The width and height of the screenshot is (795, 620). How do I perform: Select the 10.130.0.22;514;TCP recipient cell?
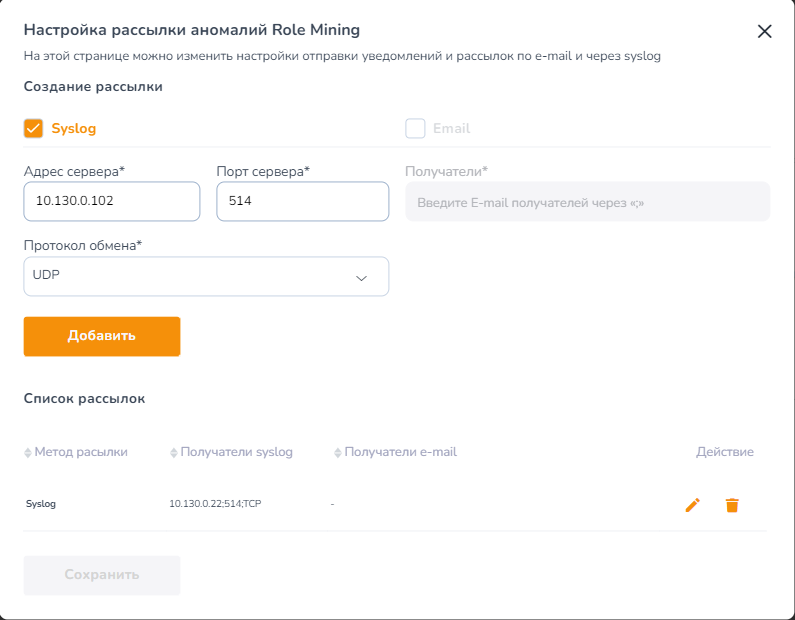215,503
